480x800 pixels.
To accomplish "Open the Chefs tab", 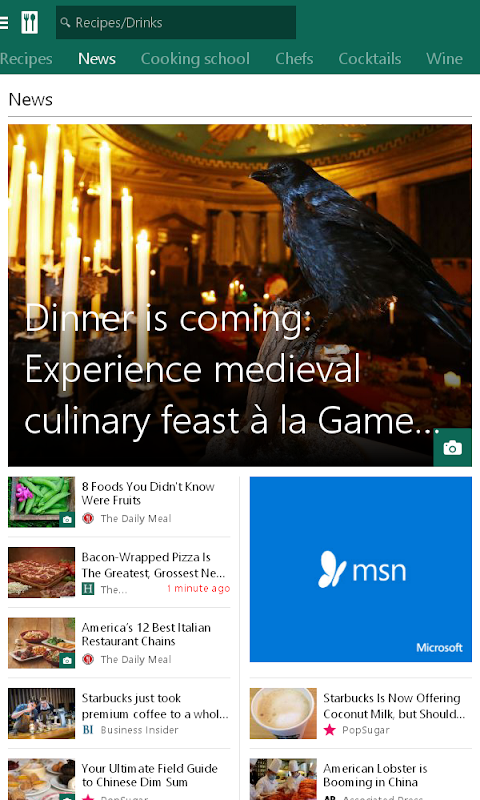I will 294,59.
